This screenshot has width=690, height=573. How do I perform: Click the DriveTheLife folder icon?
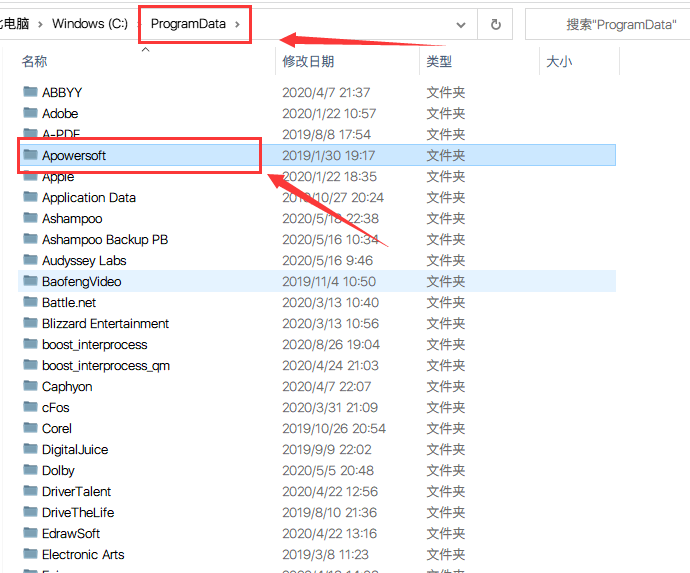pos(30,511)
